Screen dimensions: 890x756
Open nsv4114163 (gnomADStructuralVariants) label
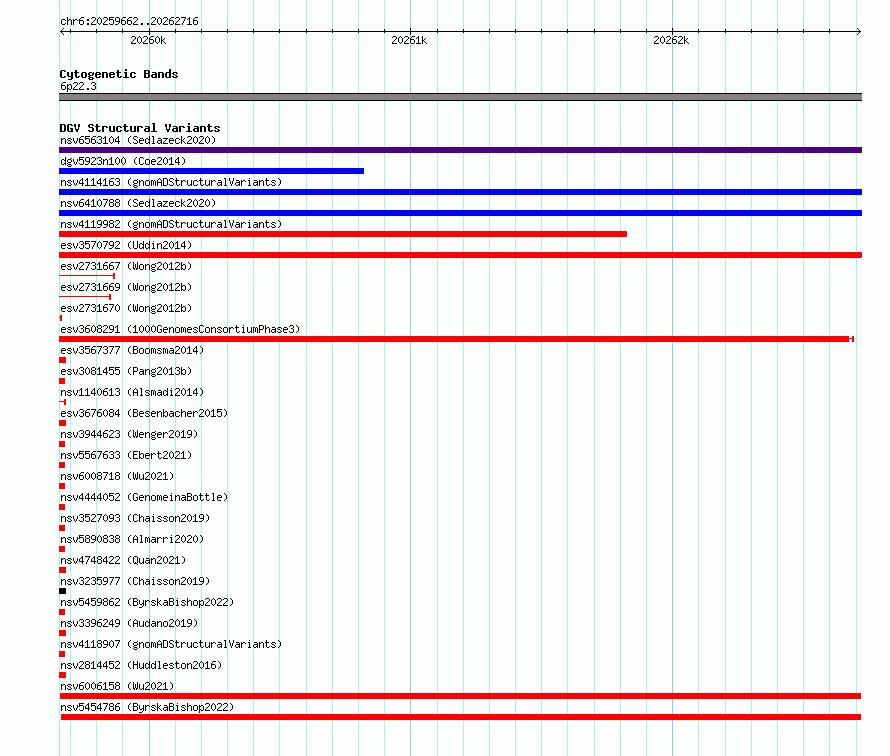coord(171,182)
